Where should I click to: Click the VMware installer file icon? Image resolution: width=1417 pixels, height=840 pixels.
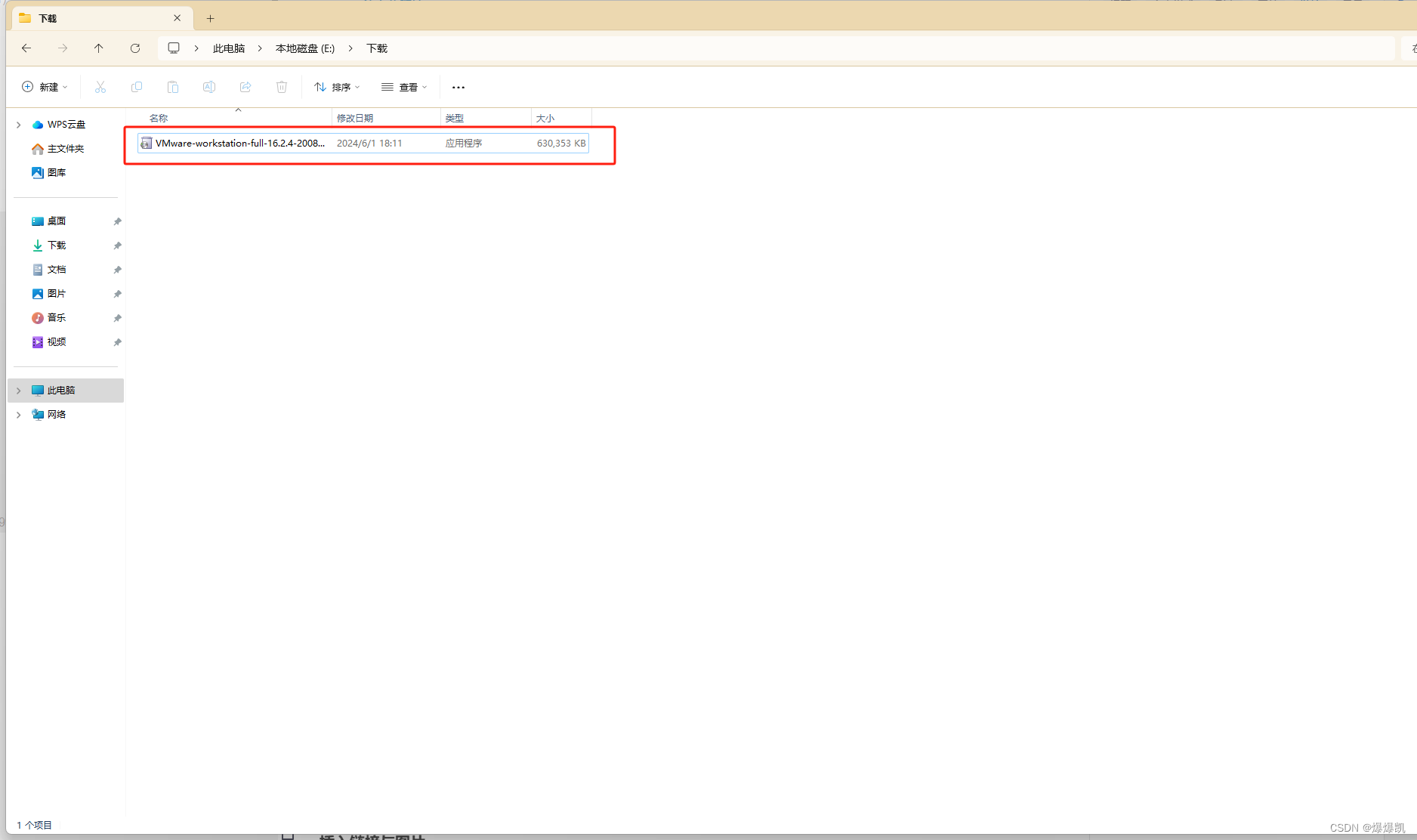[147, 143]
